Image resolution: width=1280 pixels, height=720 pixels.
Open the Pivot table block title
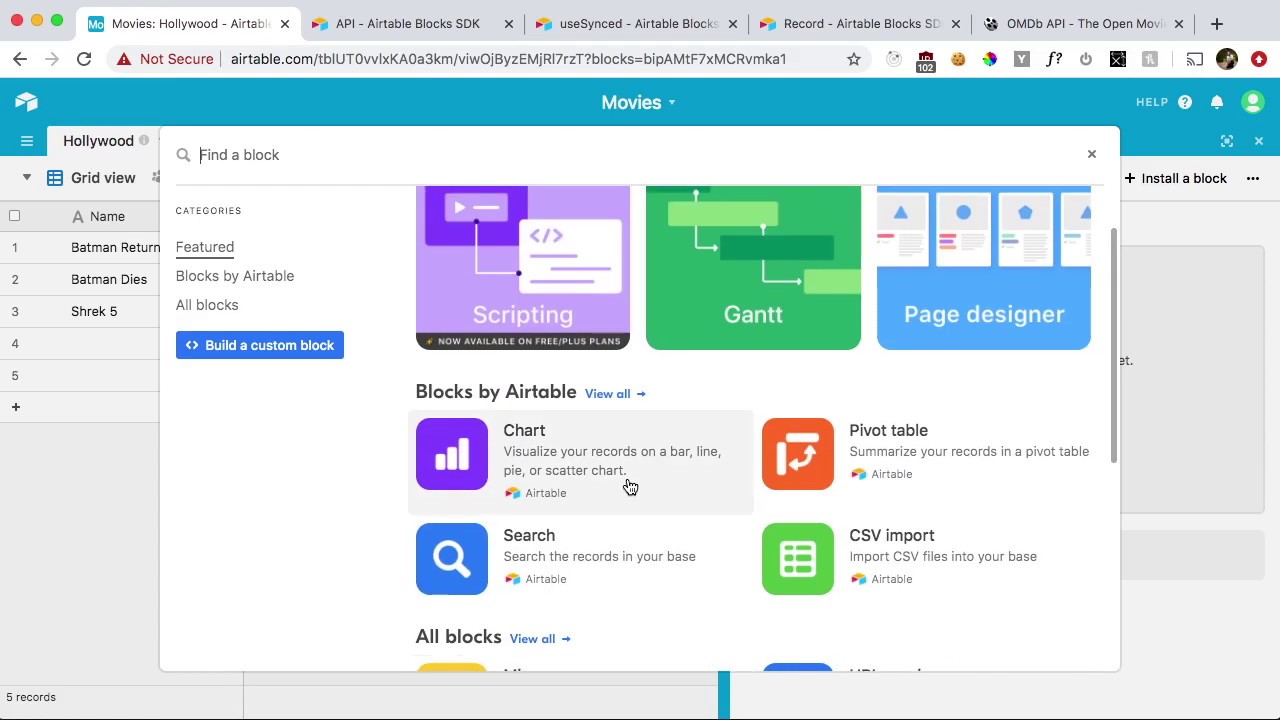pos(888,430)
